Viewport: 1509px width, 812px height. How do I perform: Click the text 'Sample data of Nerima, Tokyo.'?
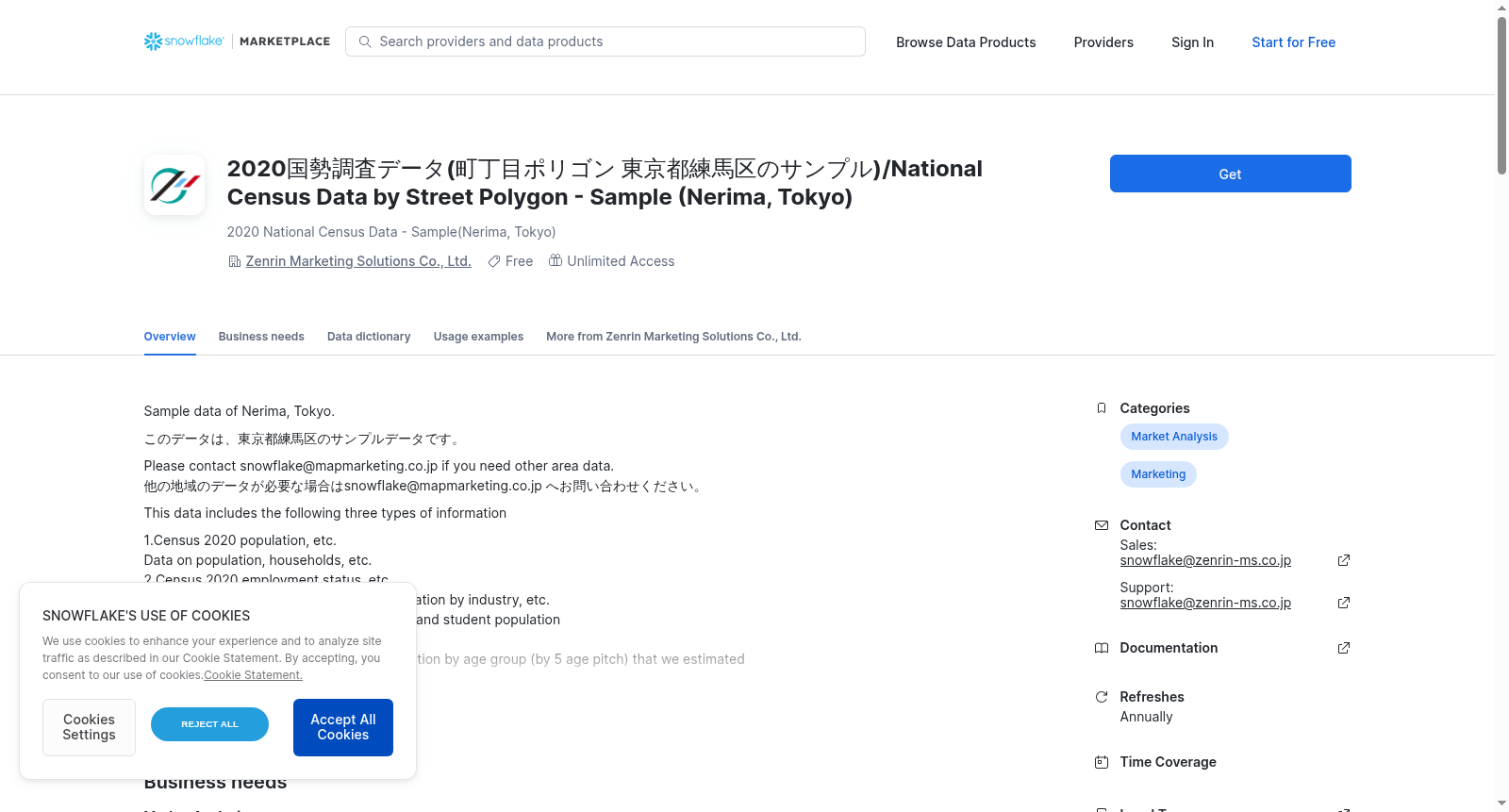[240, 411]
